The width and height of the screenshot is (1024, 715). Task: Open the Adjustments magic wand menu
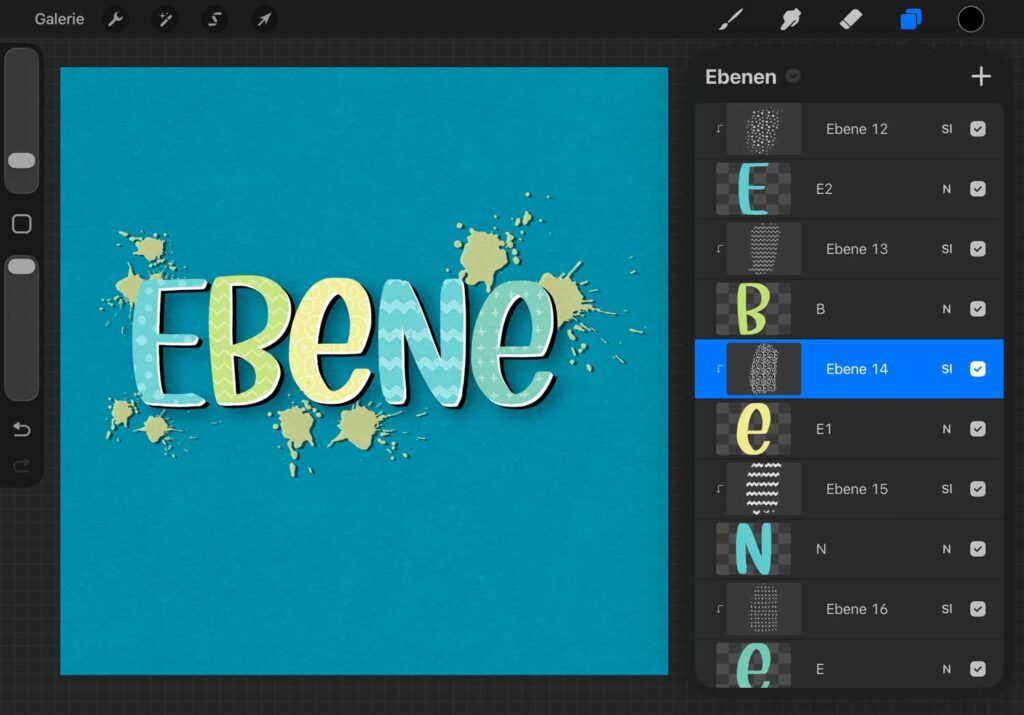pyautogui.click(x=165, y=20)
